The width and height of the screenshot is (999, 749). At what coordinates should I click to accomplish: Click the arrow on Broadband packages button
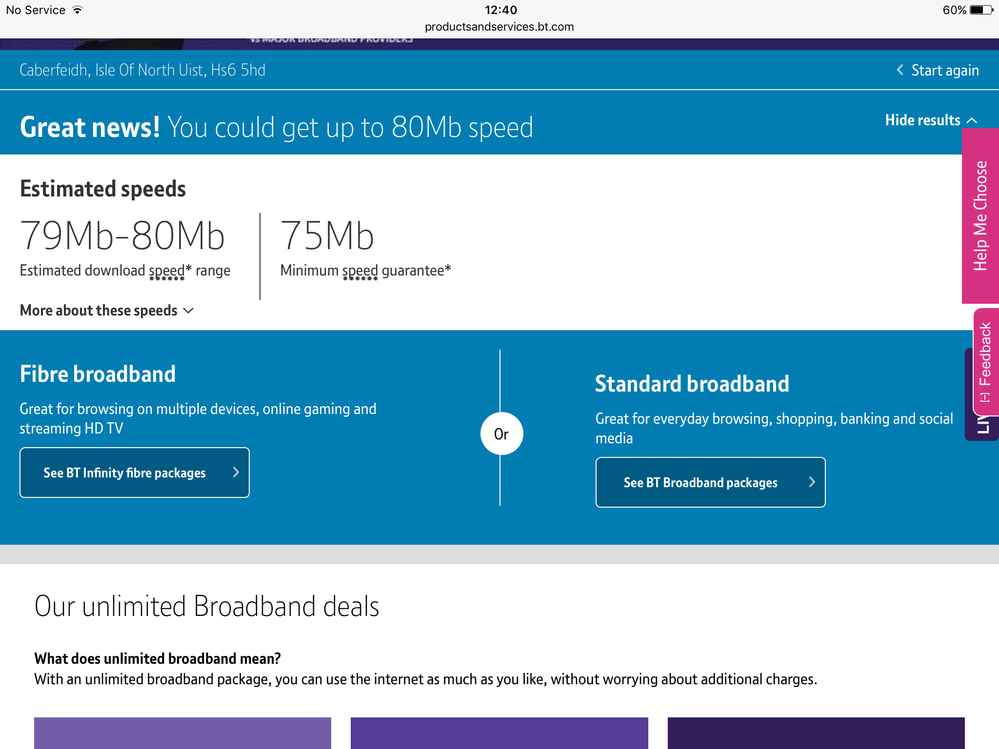tap(812, 482)
